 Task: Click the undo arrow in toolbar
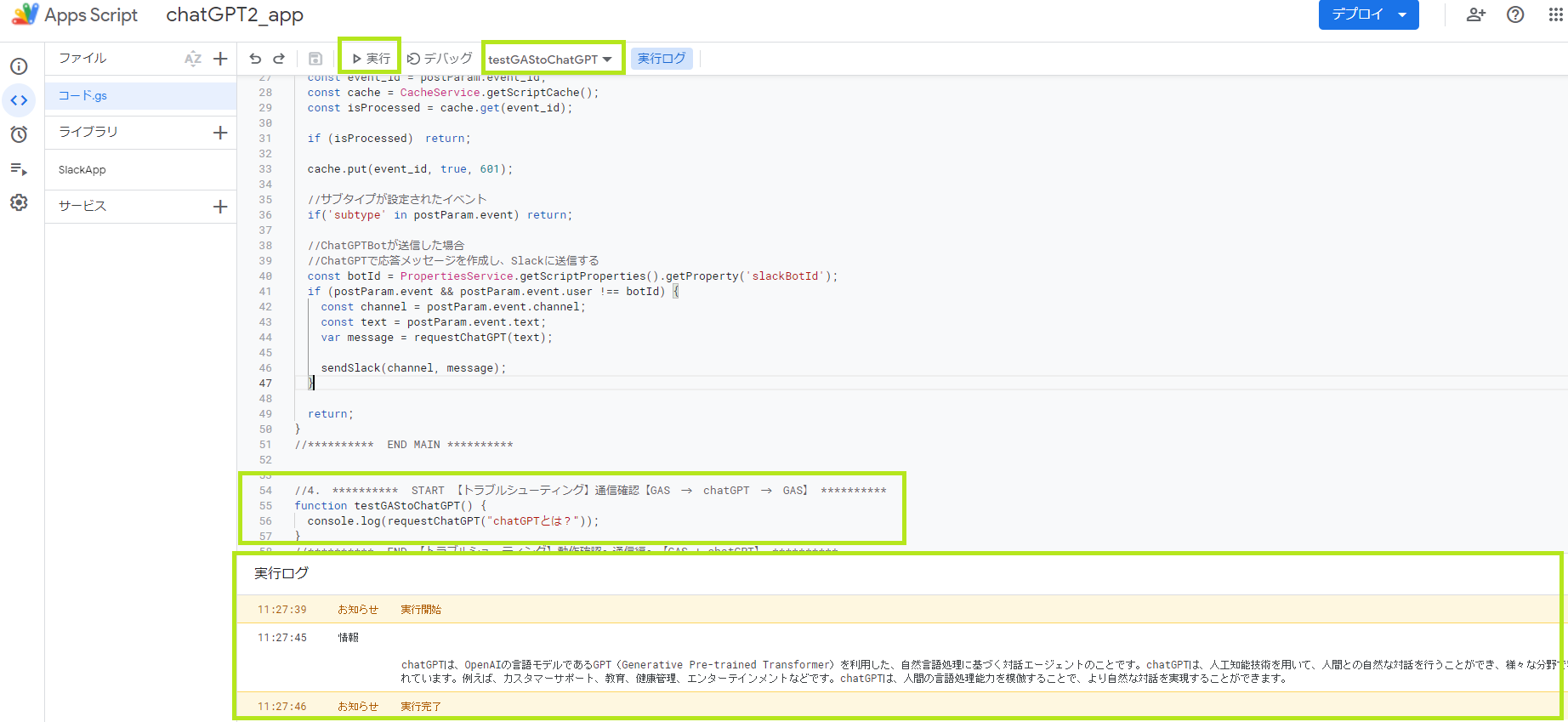[255, 59]
